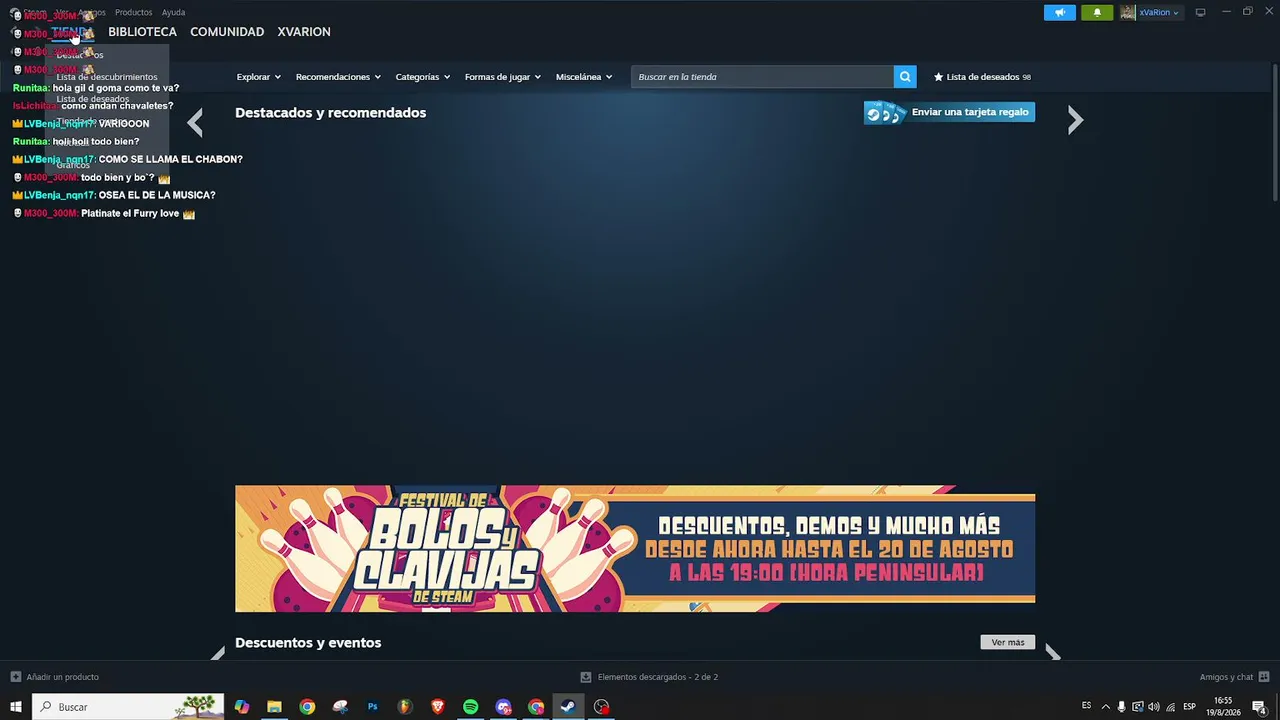Open the green notifications bell
Viewport: 1280px width, 720px height.
tap(1097, 13)
